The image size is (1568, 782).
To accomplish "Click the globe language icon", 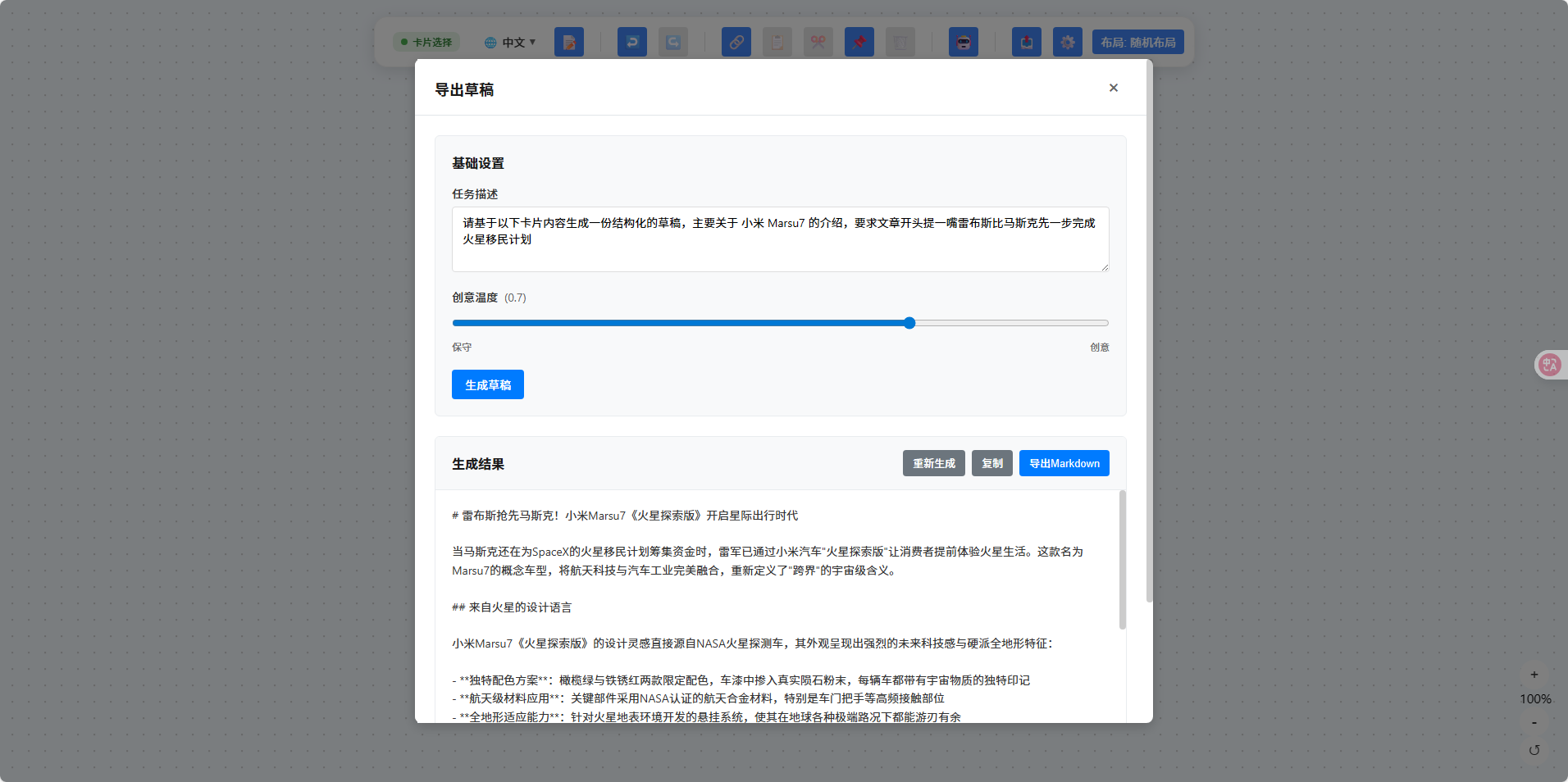I will pyautogui.click(x=490, y=43).
